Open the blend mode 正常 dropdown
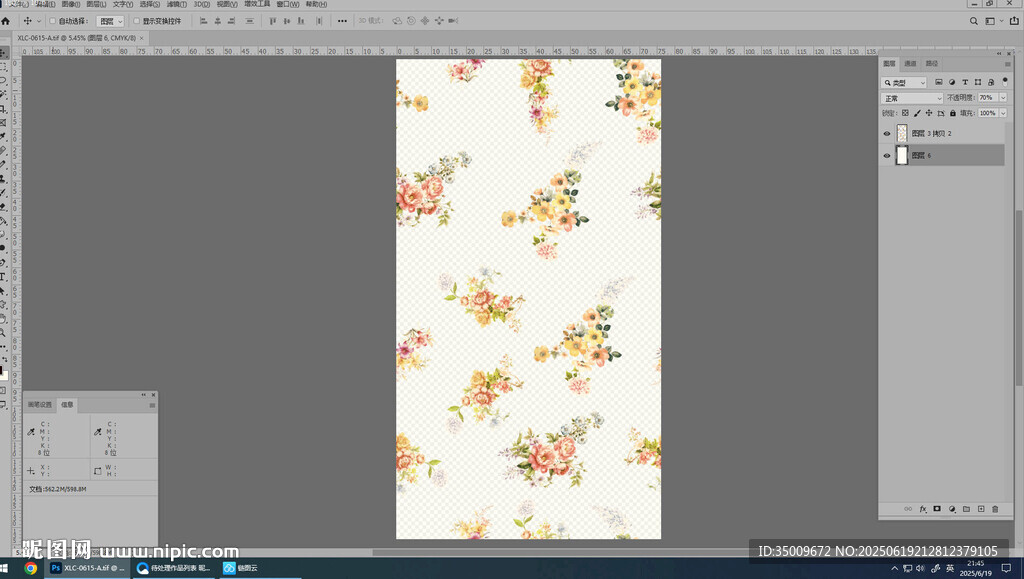1024x579 pixels. (911, 98)
